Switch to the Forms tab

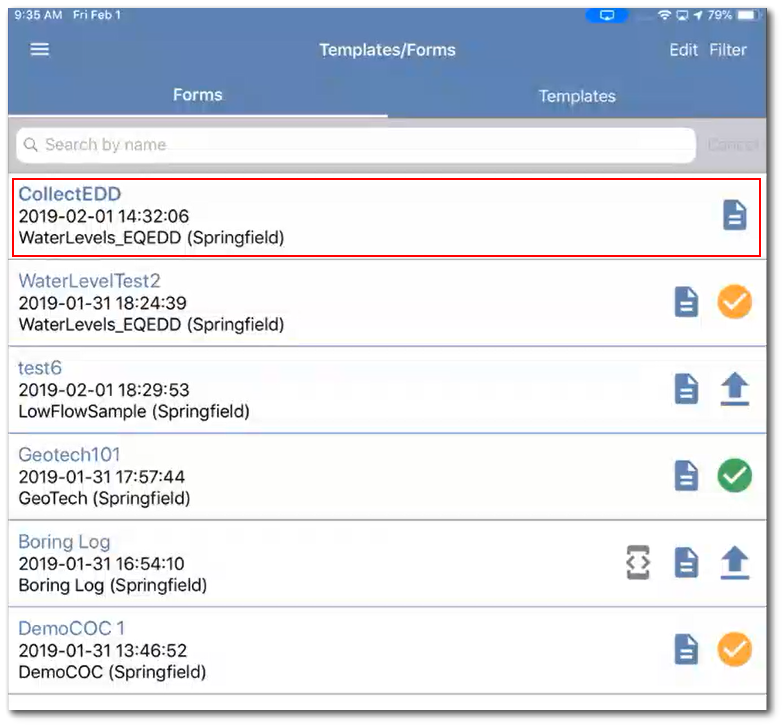coord(198,95)
